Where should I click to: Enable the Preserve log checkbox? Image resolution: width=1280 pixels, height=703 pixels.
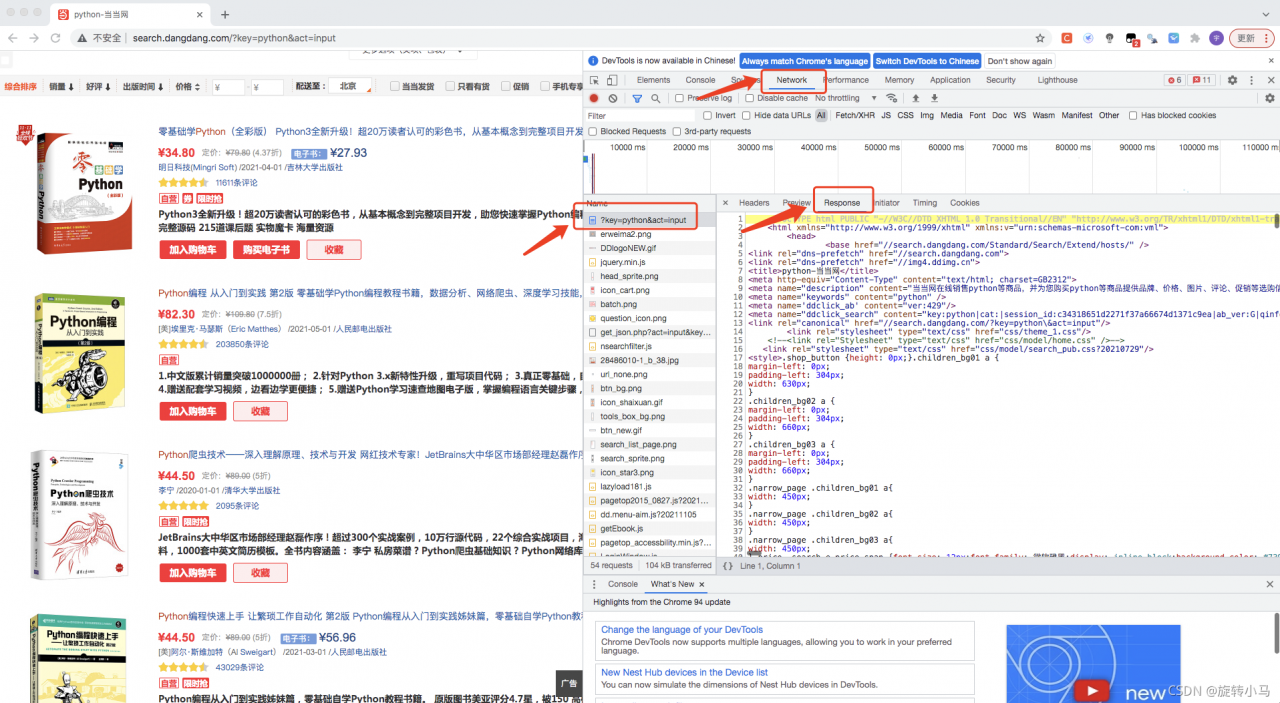point(680,98)
